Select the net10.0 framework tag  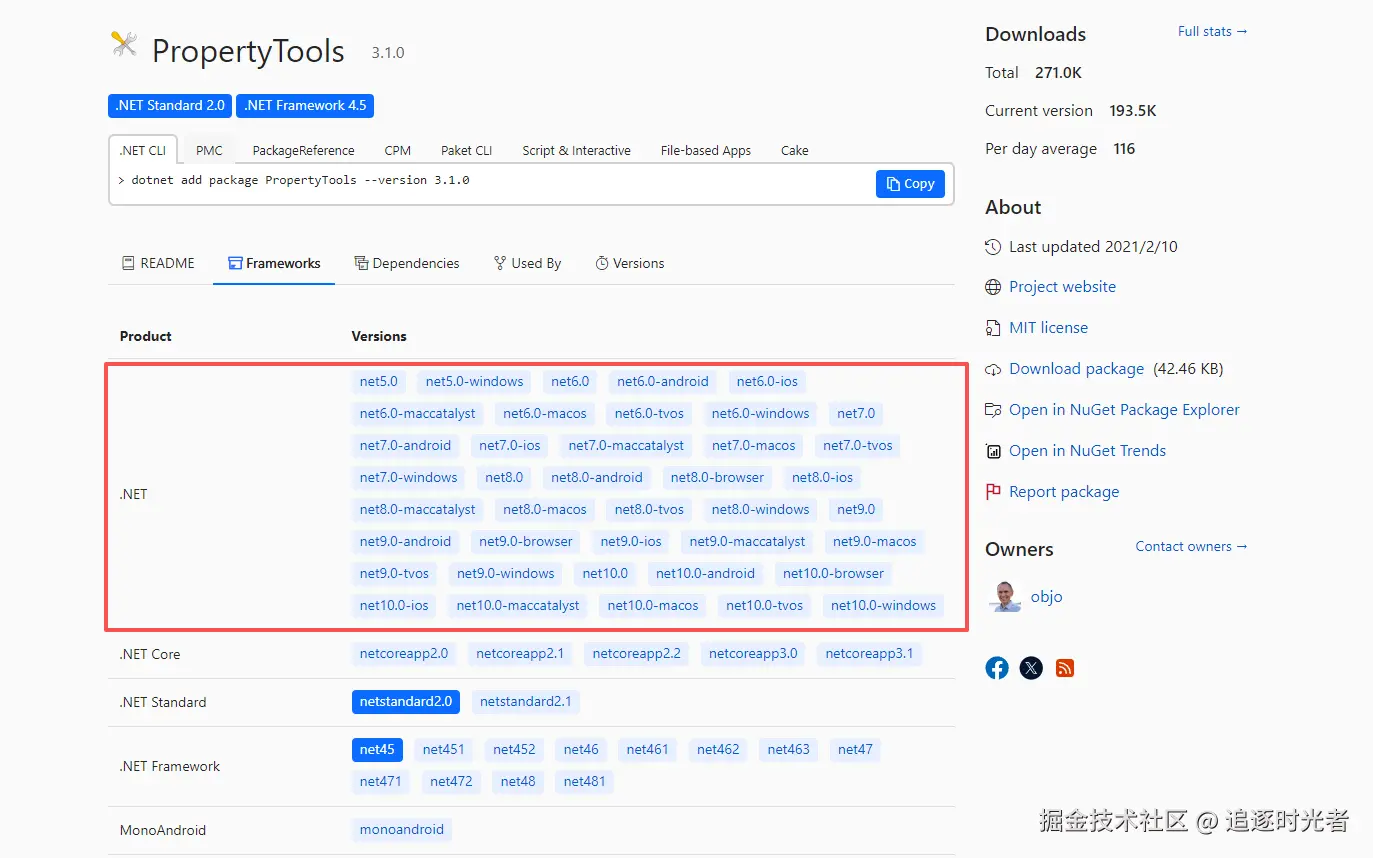point(605,574)
